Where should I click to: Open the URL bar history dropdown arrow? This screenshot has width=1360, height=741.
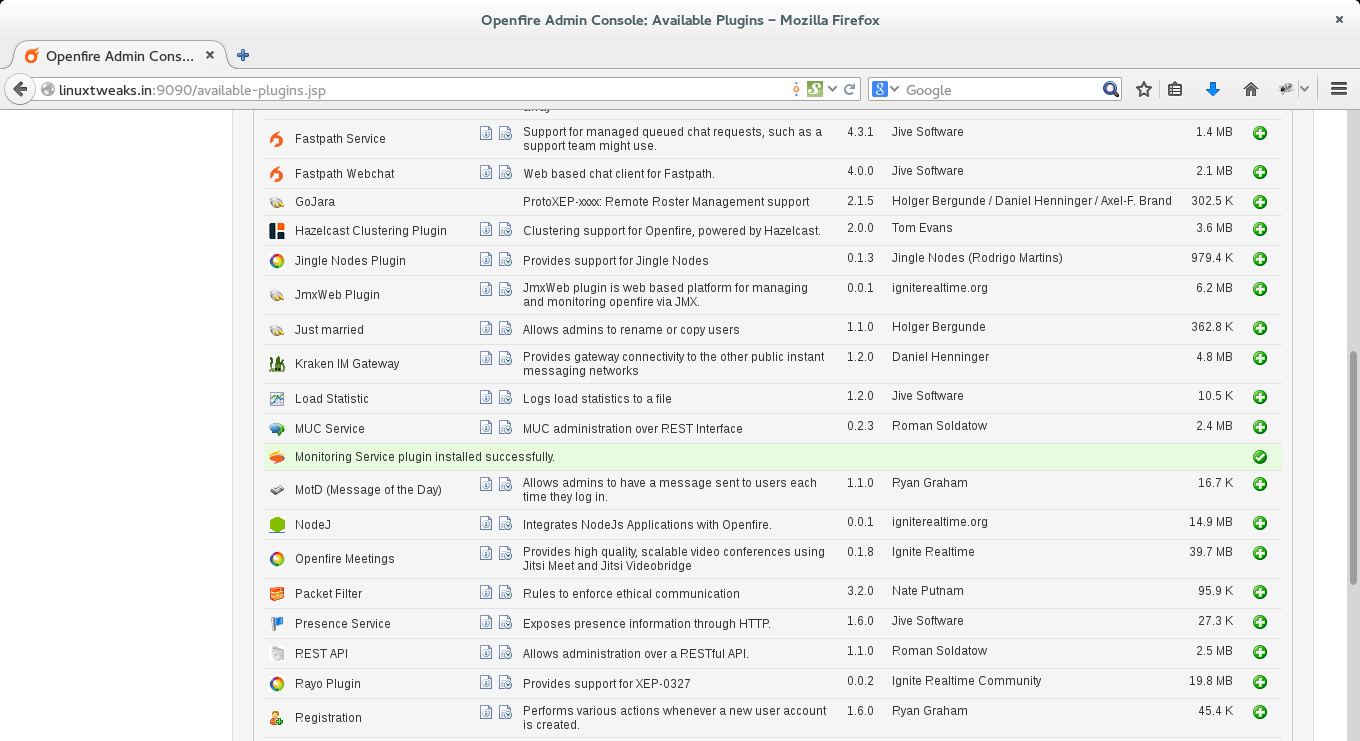click(x=832, y=89)
